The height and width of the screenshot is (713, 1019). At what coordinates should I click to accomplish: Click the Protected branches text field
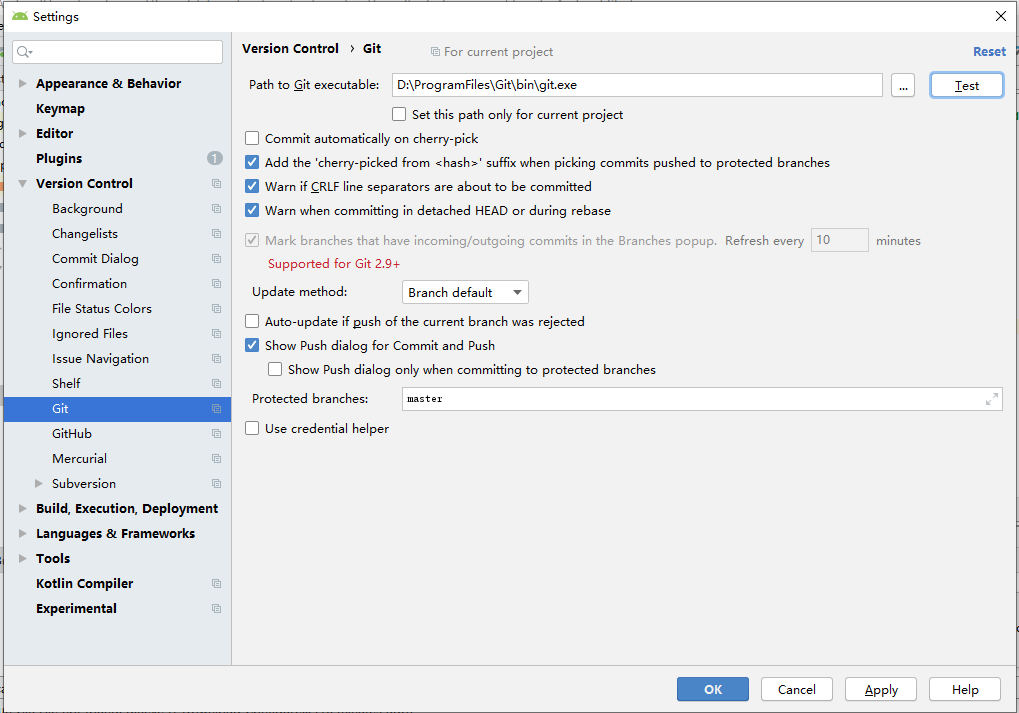(702, 399)
